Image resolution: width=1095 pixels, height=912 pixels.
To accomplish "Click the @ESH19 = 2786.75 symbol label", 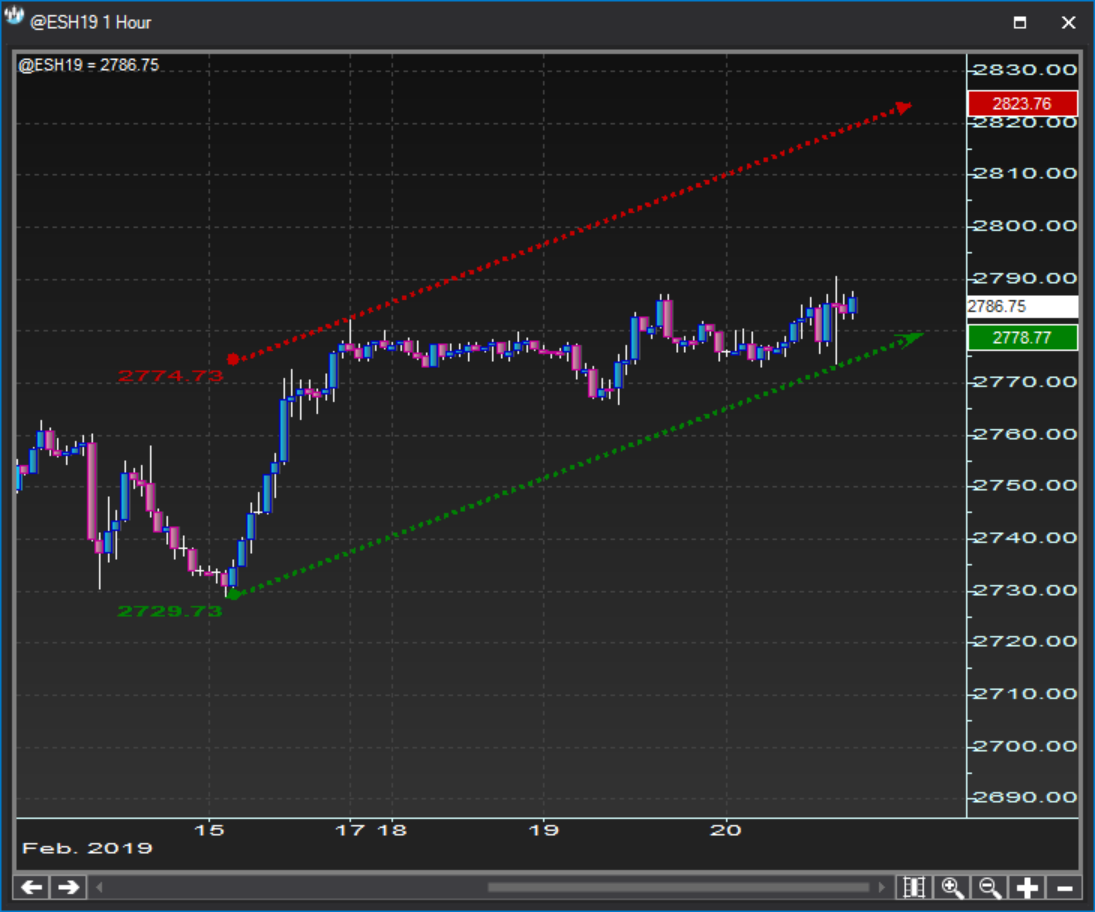I will [x=89, y=66].
